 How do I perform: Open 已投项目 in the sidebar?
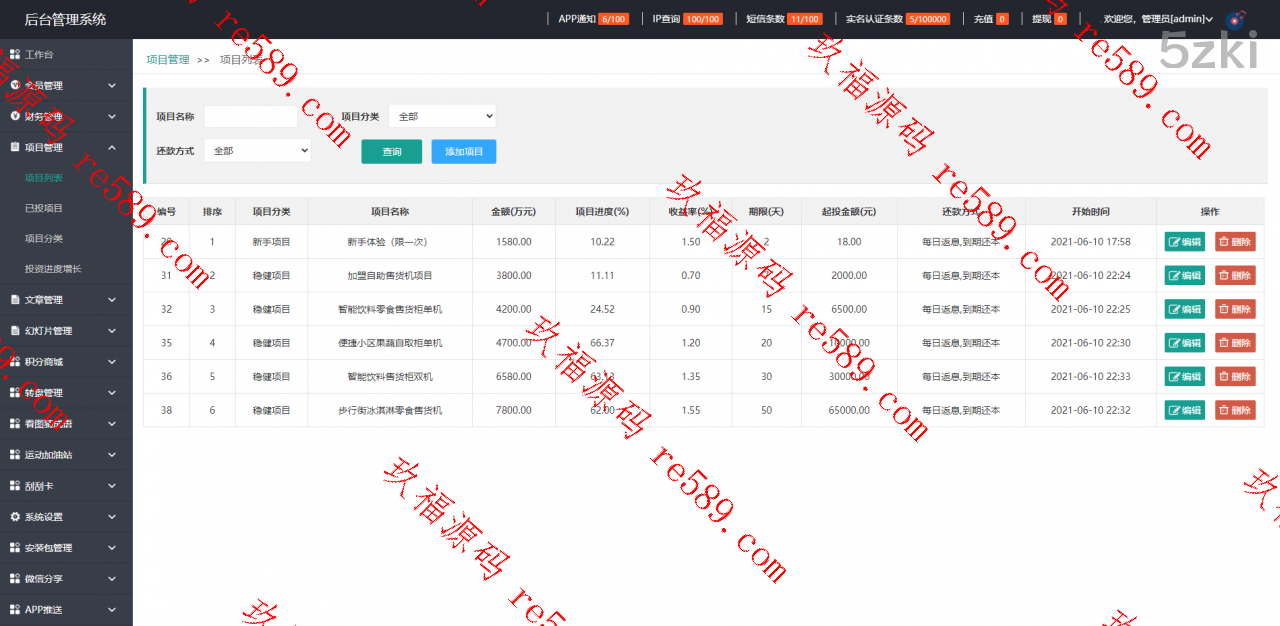tap(44, 208)
